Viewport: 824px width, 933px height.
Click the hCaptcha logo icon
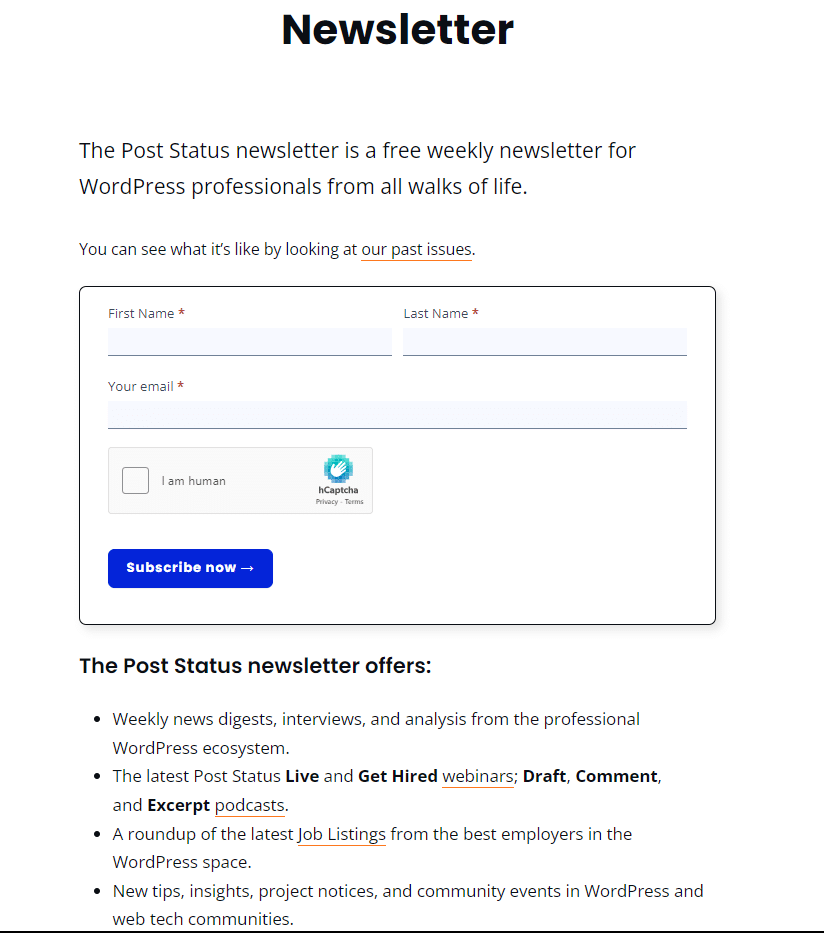(x=338, y=470)
